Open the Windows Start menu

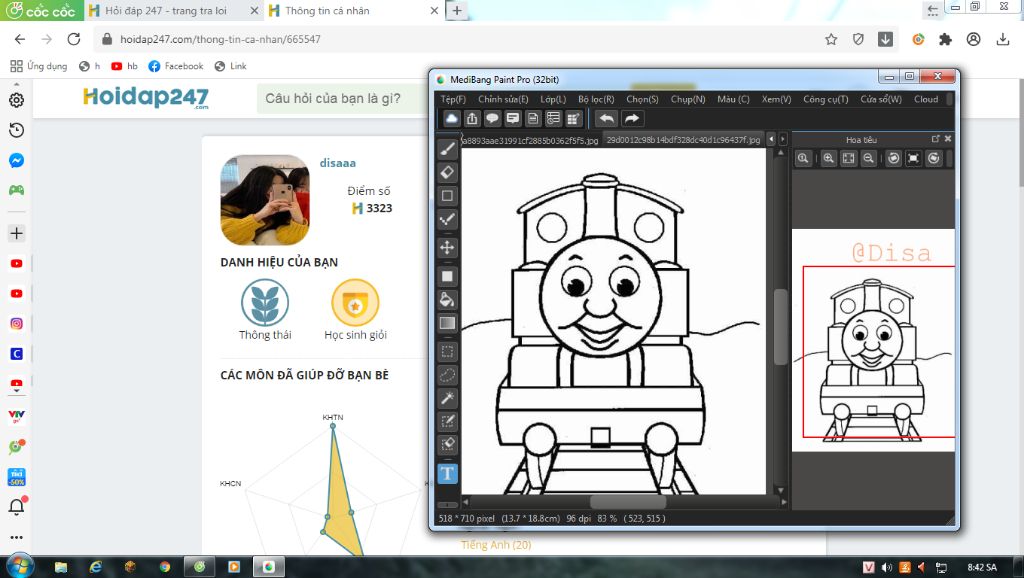20,566
